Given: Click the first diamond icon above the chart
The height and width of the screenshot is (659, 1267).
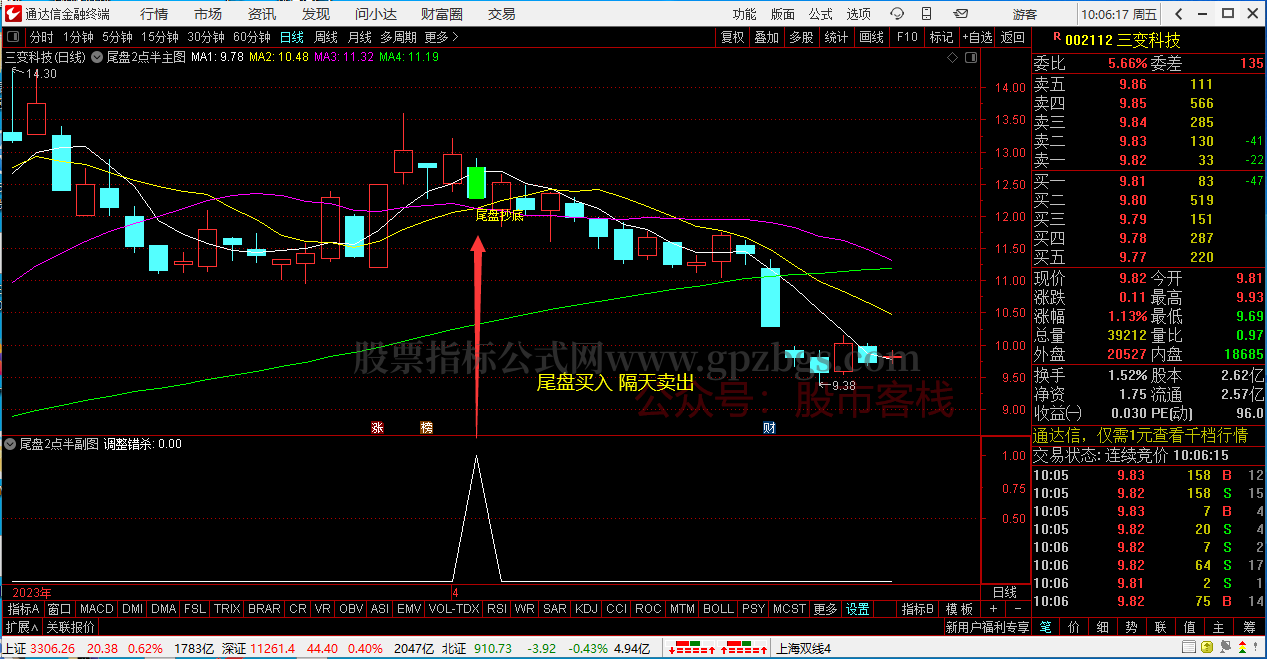Looking at the screenshot, I should [x=953, y=57].
